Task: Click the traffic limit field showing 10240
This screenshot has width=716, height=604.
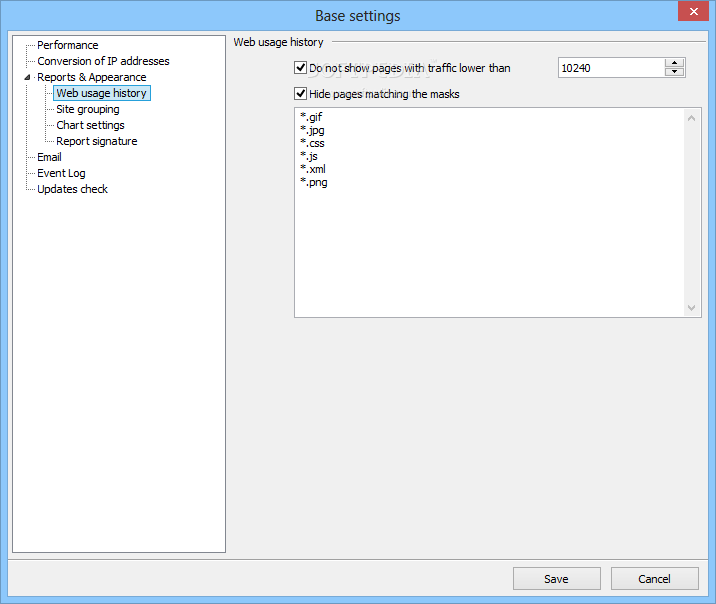Action: 611,68
